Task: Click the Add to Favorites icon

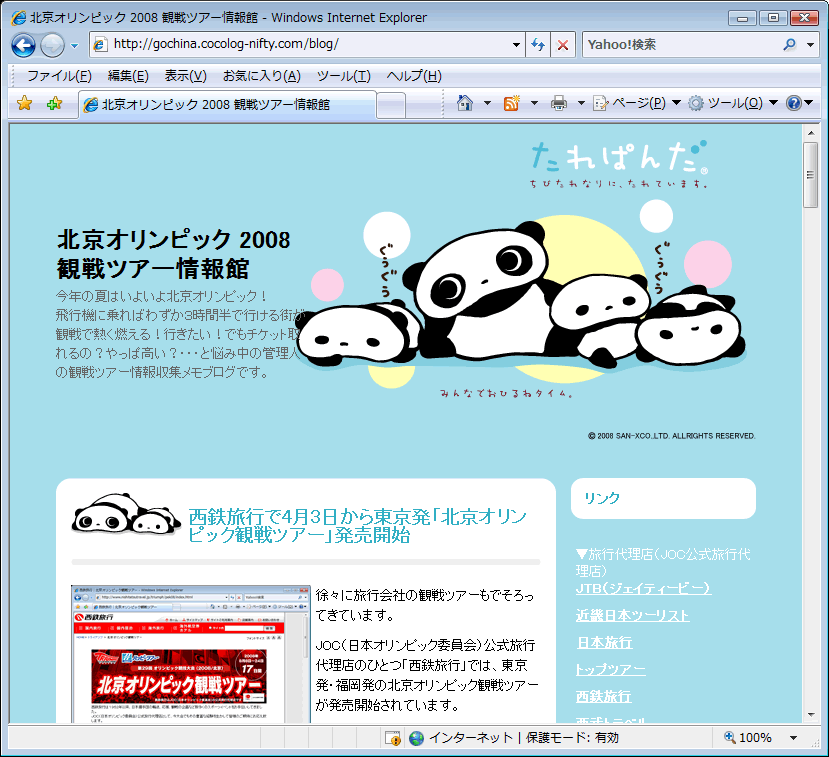Action: click(54, 104)
